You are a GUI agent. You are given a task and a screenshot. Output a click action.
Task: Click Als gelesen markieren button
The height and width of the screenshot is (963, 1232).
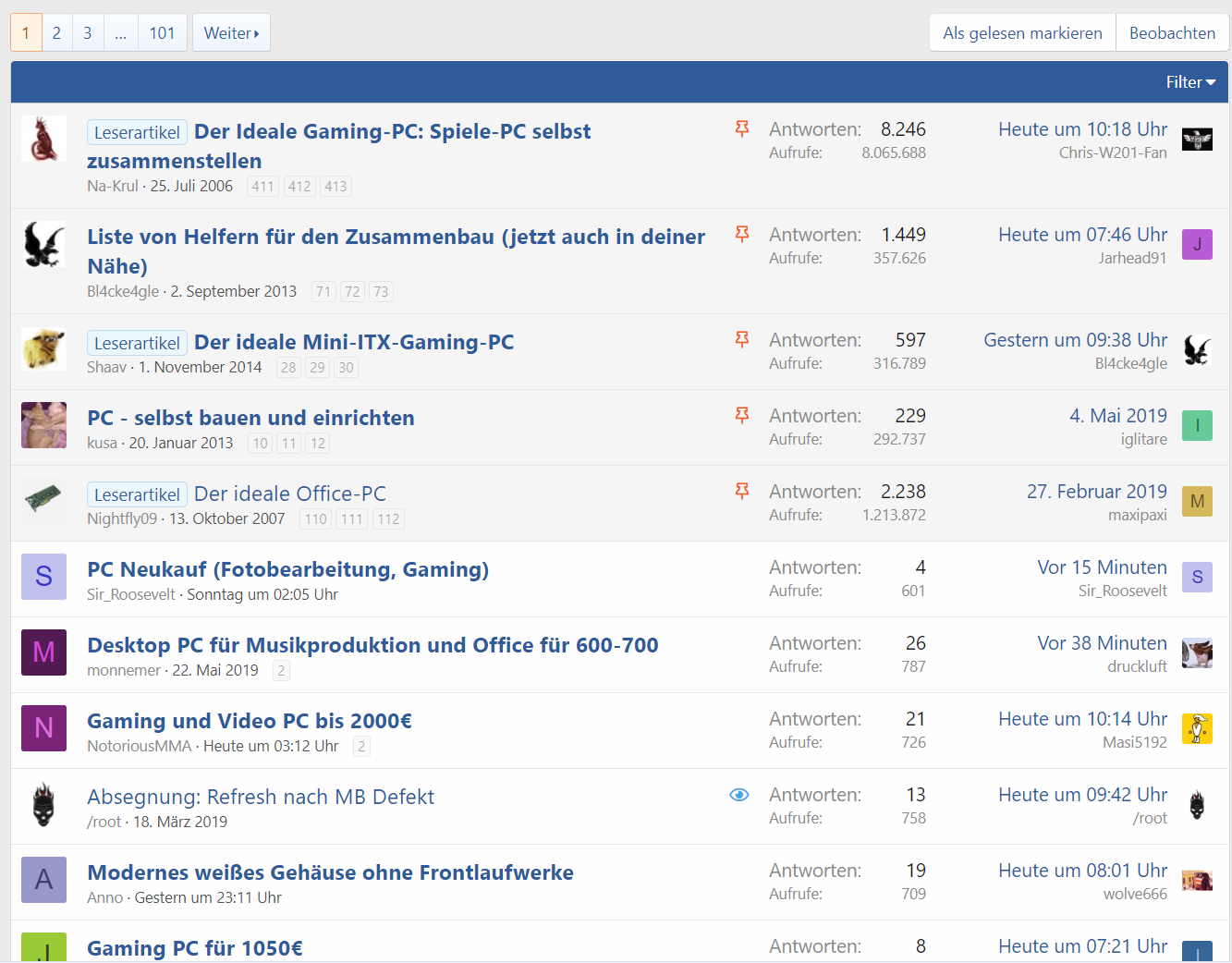click(1022, 32)
